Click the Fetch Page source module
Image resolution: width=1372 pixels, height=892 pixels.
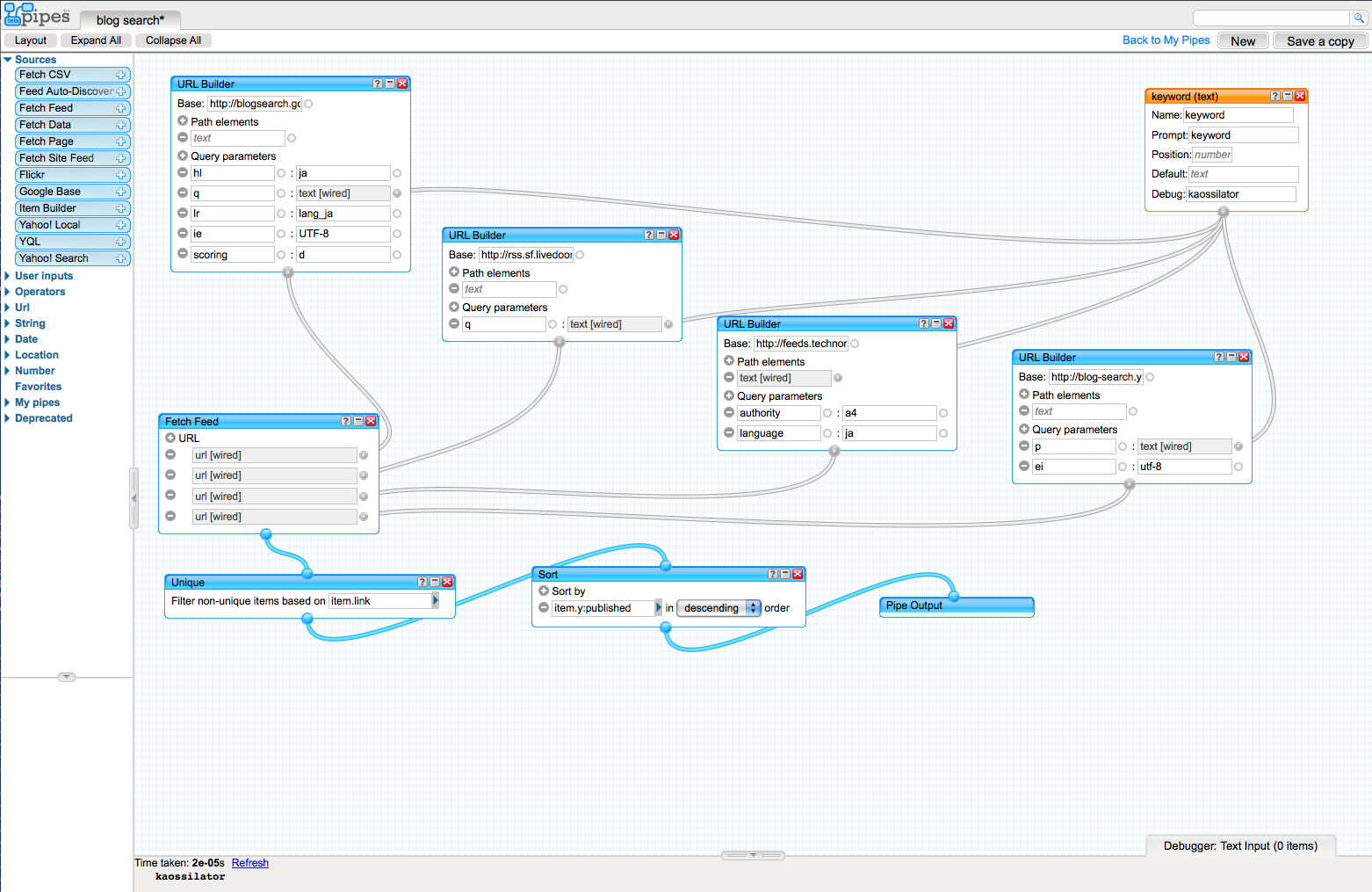pyautogui.click(x=73, y=141)
